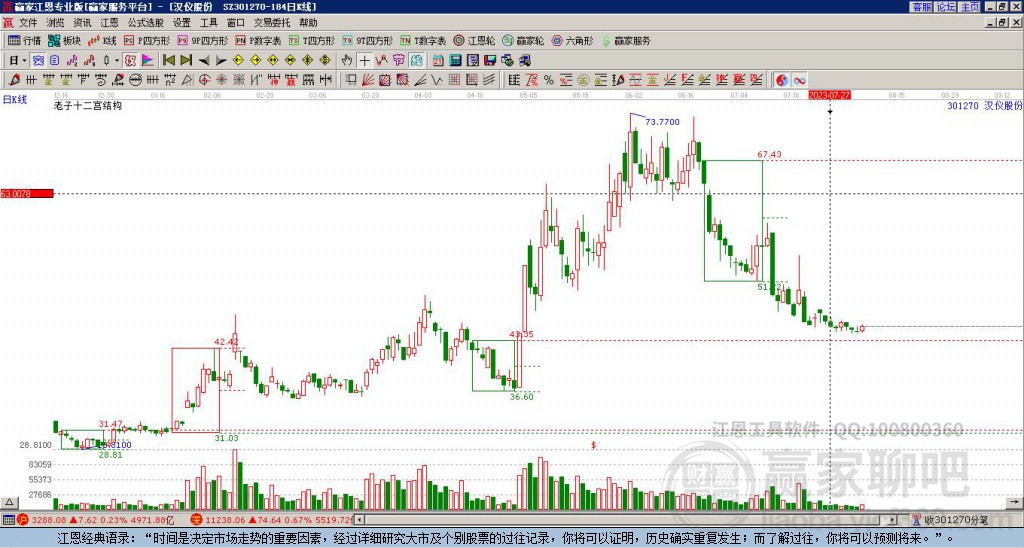The height and width of the screenshot is (548, 1024).
Task: Expand the candlestick style dropdown arrow
Action: 117,61
